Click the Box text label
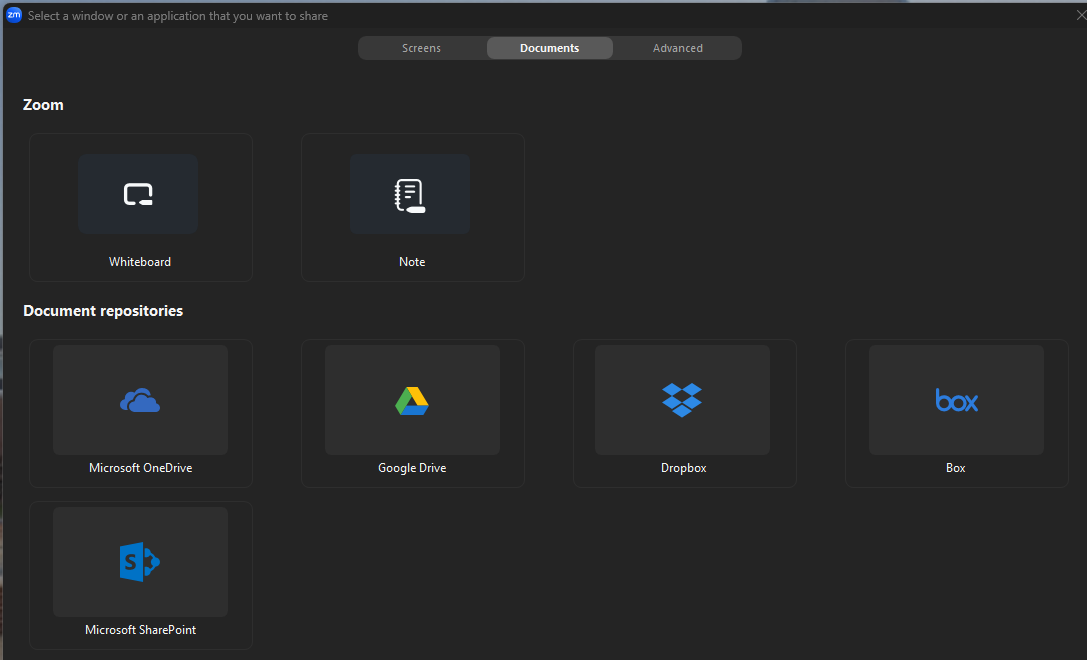This screenshot has width=1087, height=660. [955, 468]
